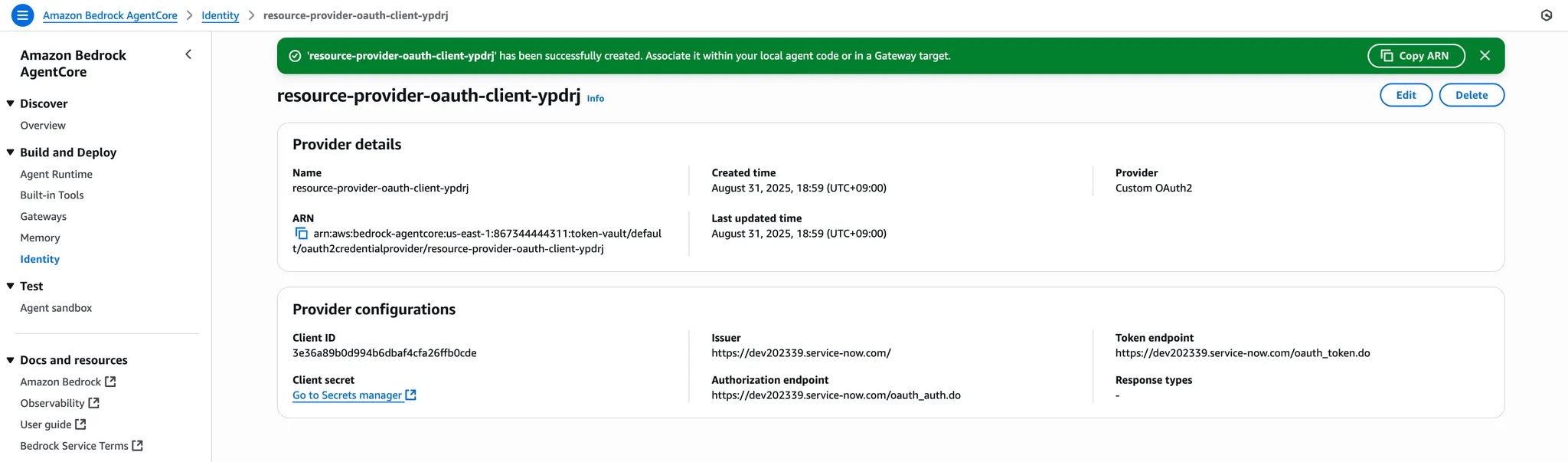Viewport: 1568px width, 462px height.
Task: Open the Observability external link
Action: click(x=60, y=403)
